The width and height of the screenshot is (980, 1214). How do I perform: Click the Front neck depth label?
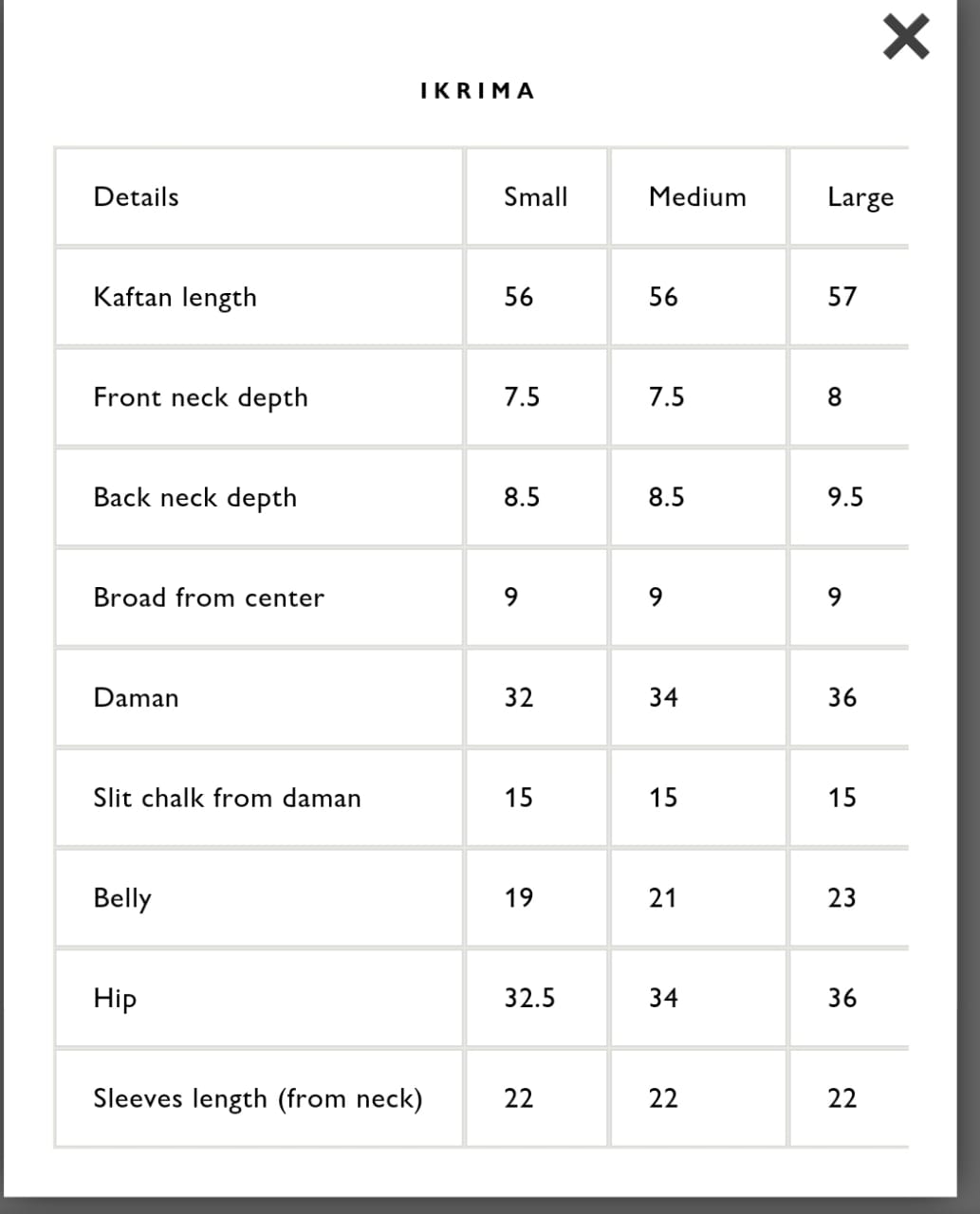point(200,397)
